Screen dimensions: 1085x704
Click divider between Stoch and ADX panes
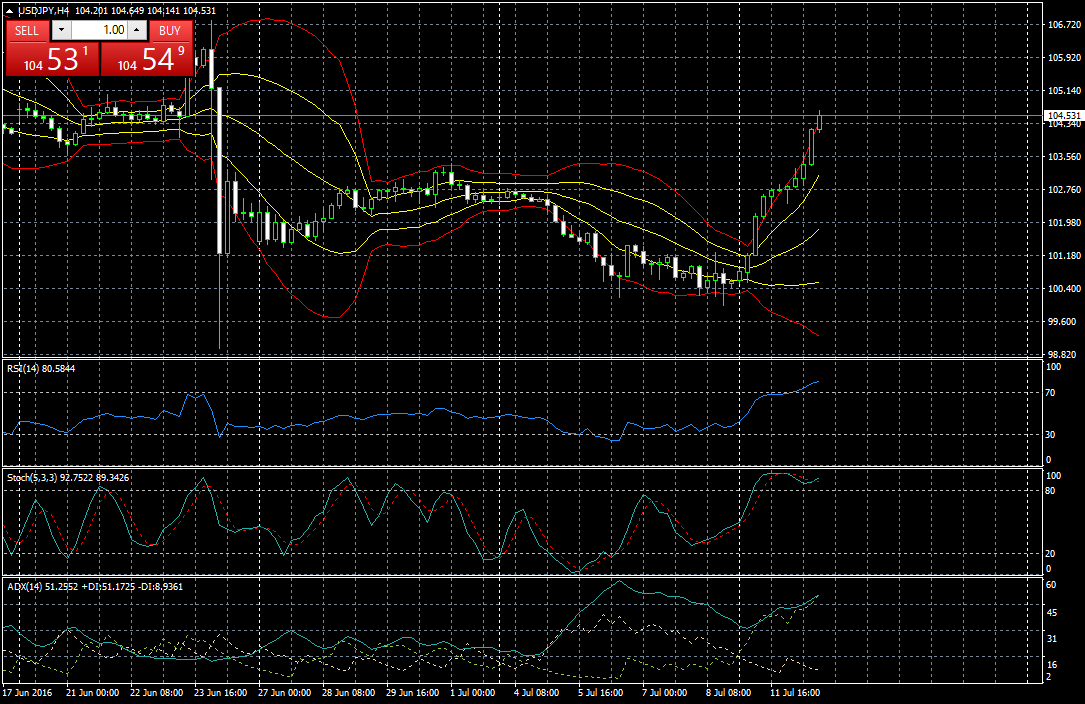520,576
